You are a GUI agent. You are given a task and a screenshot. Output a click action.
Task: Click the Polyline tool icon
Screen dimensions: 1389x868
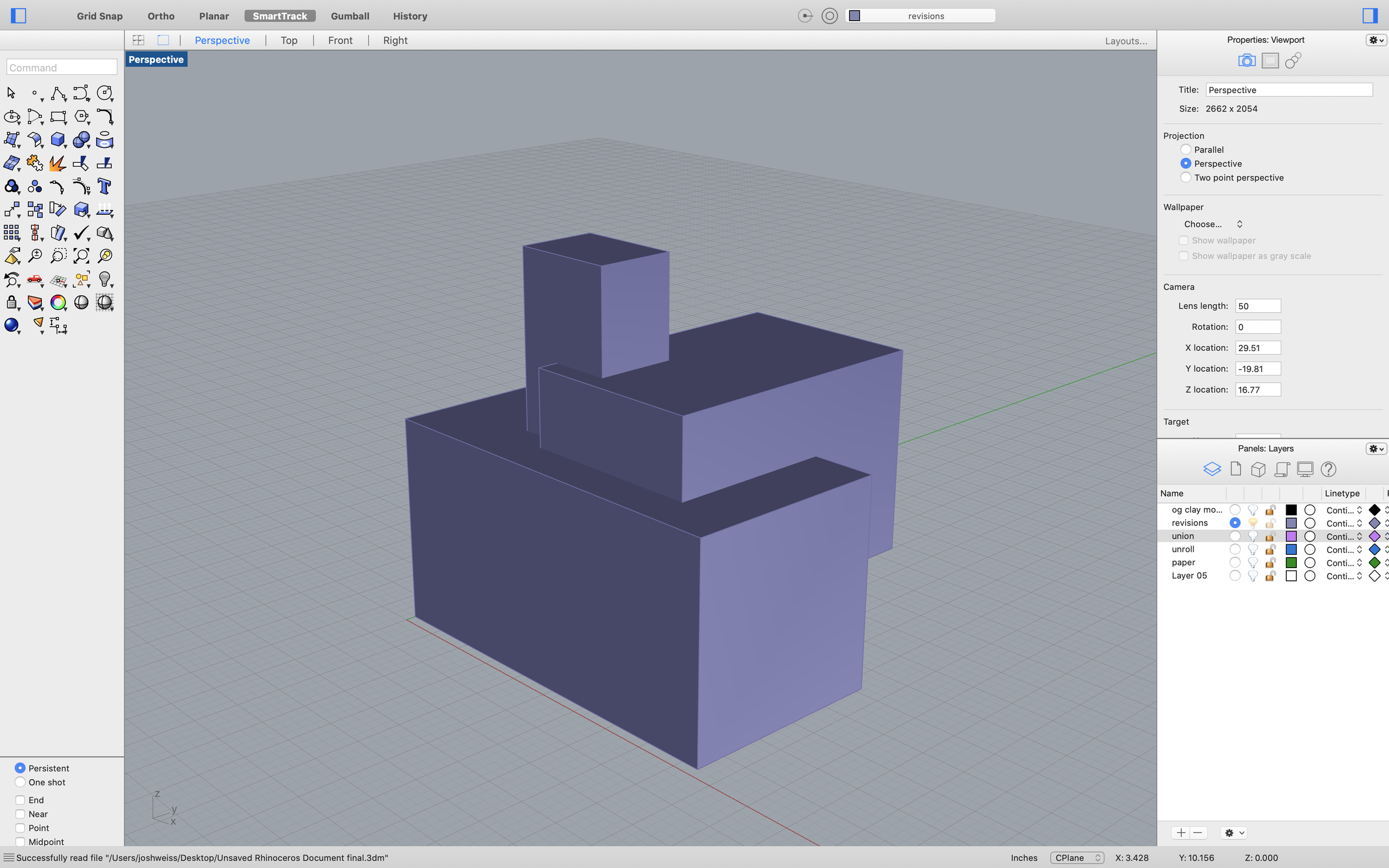coord(57,93)
